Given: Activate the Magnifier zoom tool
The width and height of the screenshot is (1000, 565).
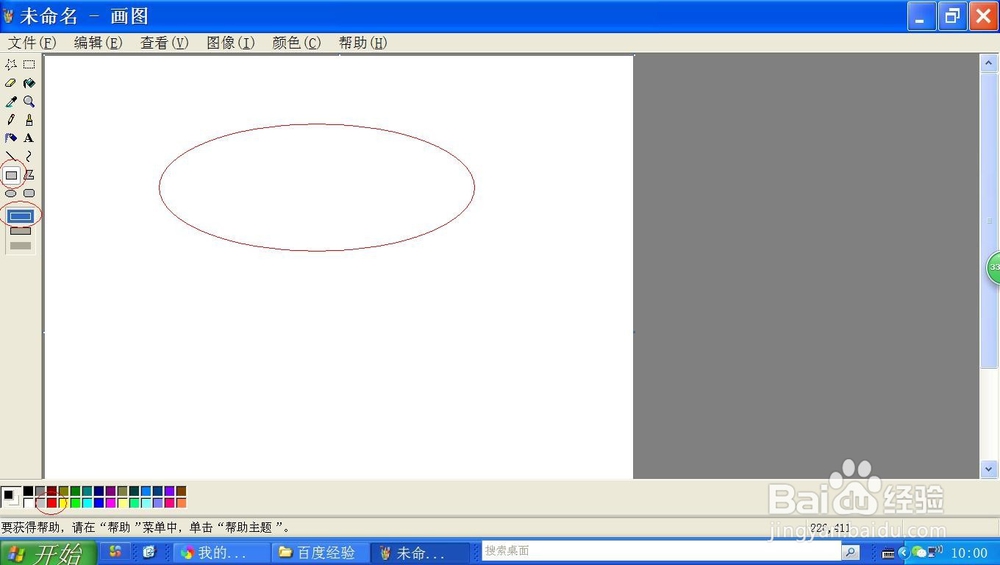Looking at the screenshot, I should coord(29,101).
